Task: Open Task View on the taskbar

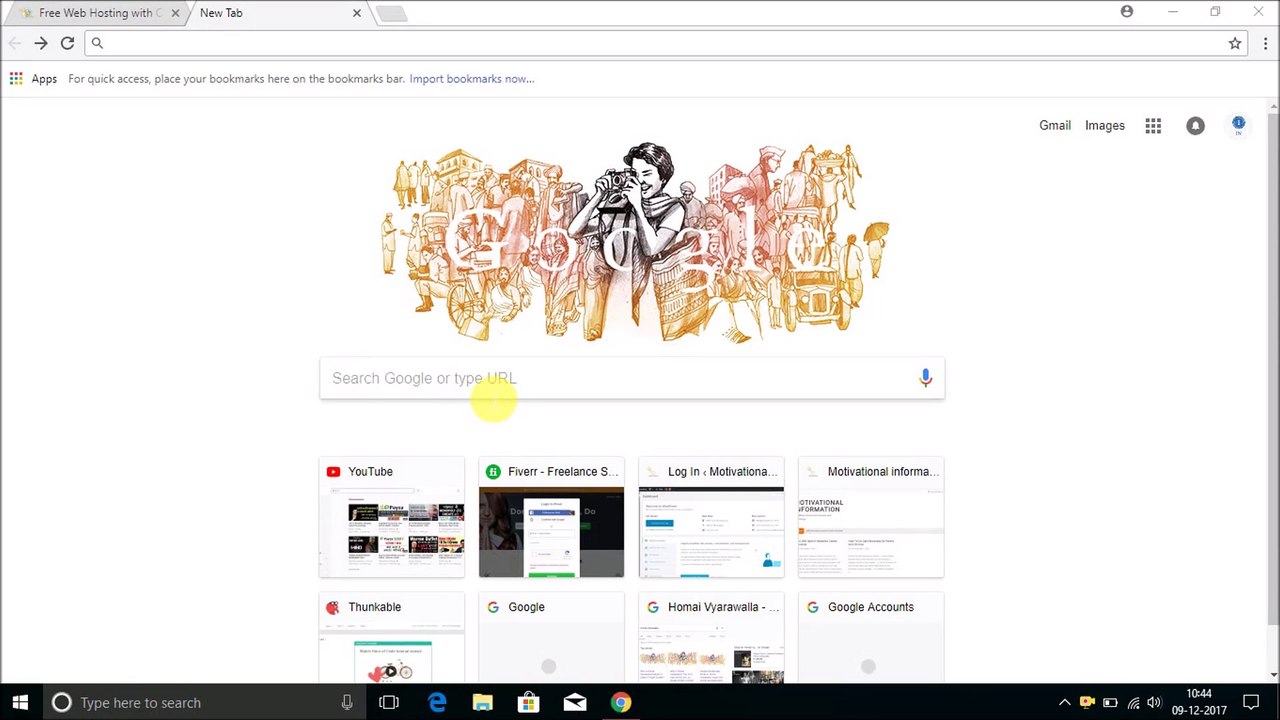Action: coord(389,702)
